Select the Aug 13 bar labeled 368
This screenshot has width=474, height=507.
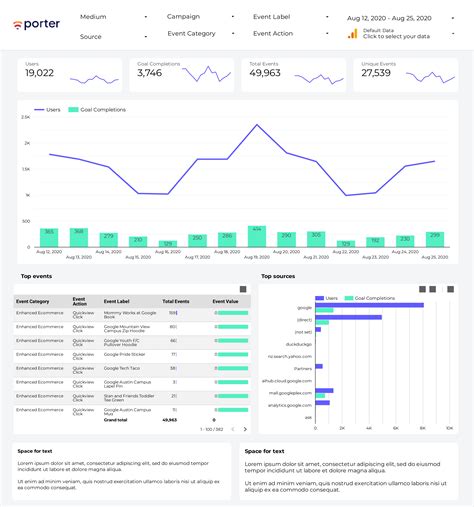coord(79,237)
